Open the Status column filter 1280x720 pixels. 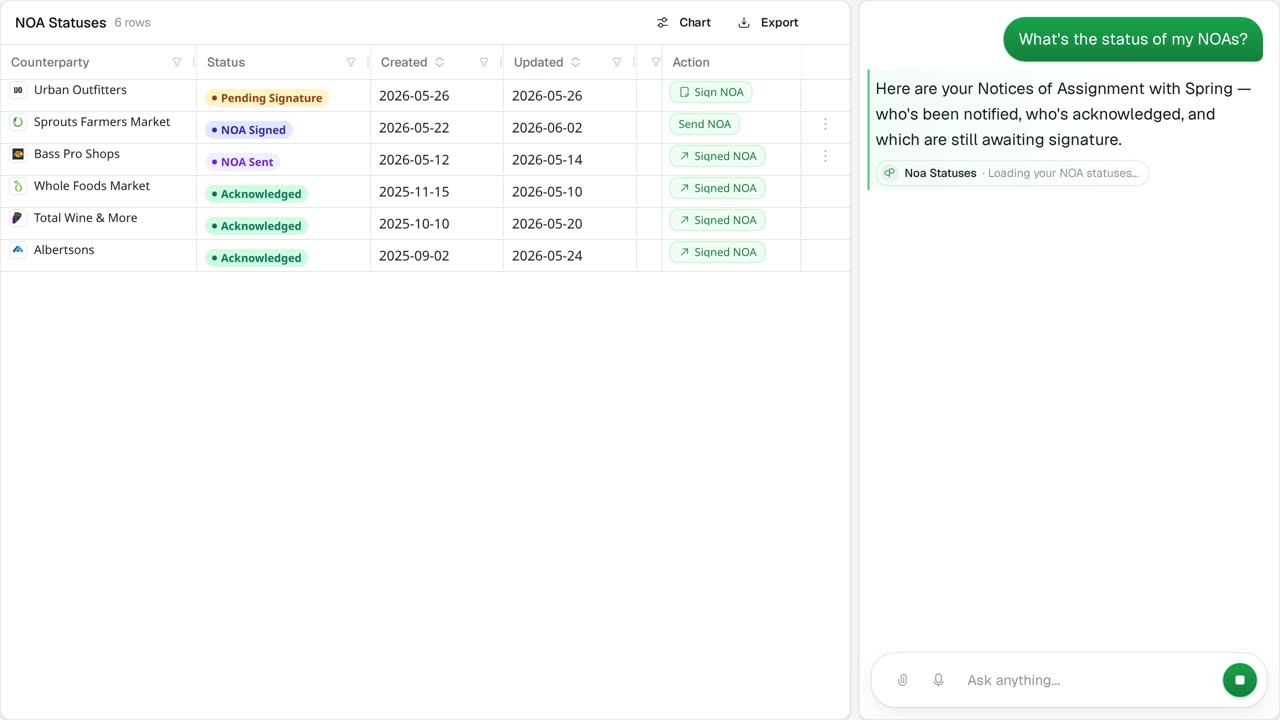coord(351,62)
